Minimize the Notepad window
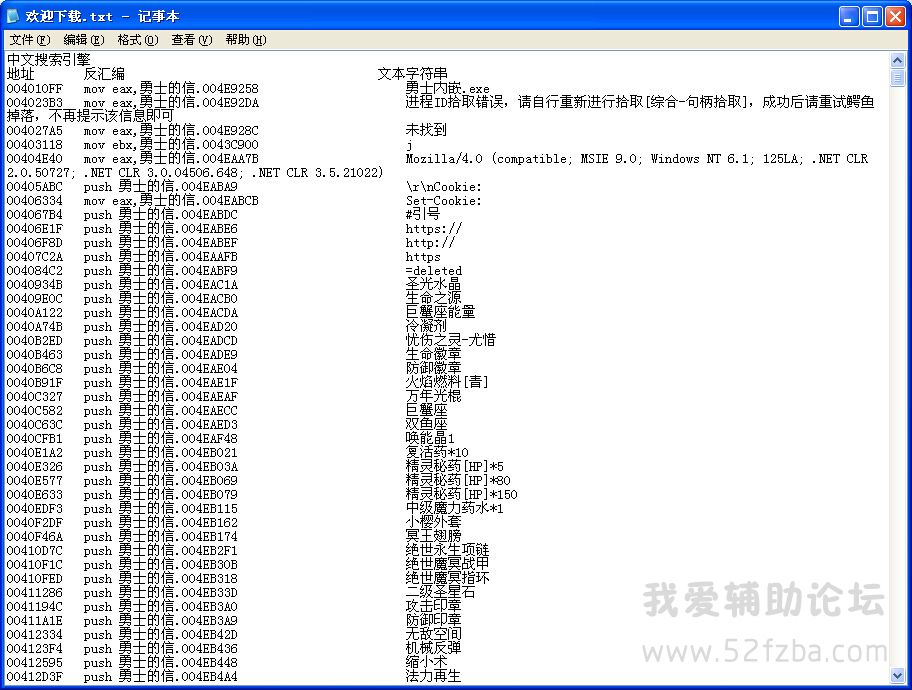Viewport: 912px width, 690px height. tap(849, 16)
